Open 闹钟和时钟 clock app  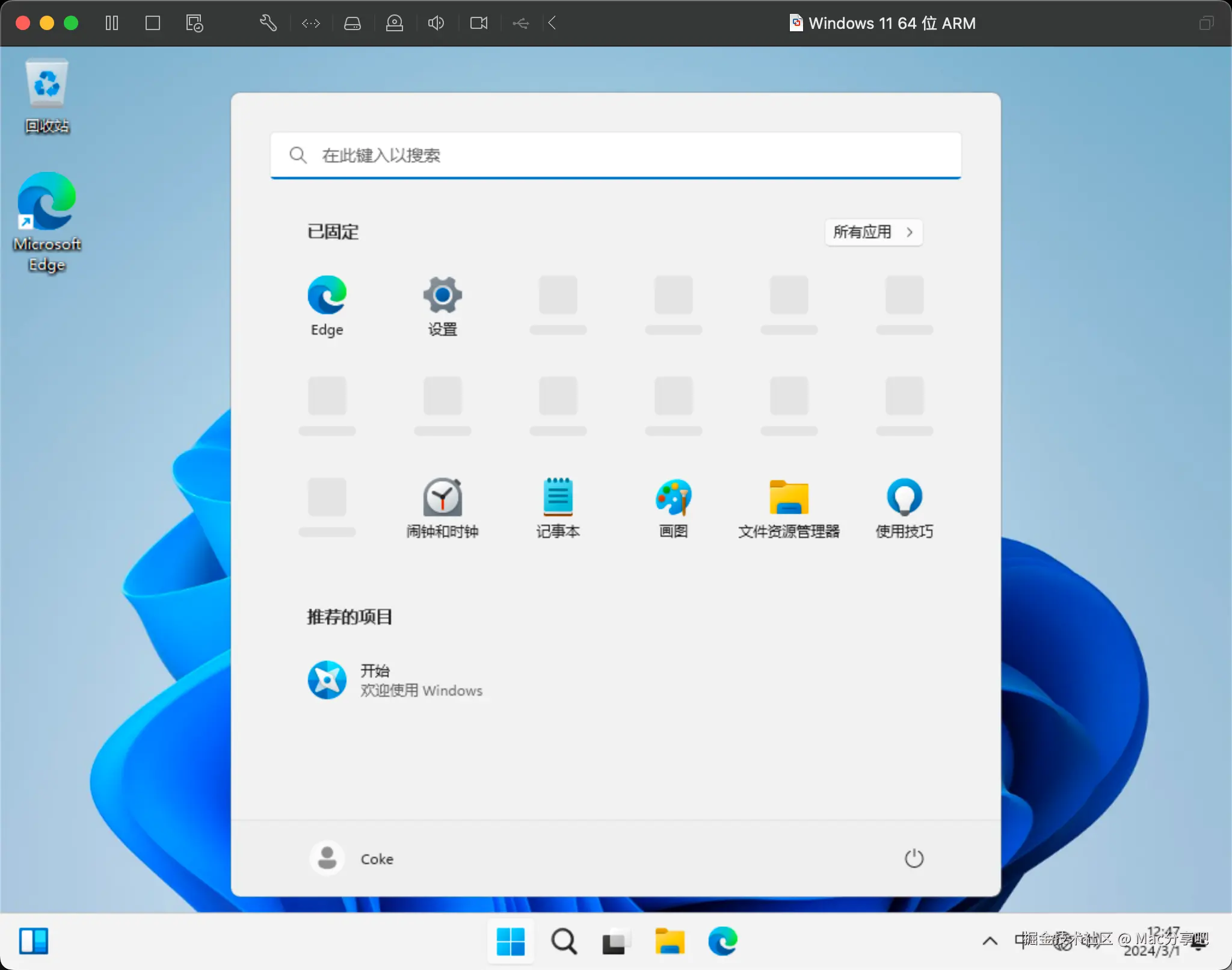443,508
